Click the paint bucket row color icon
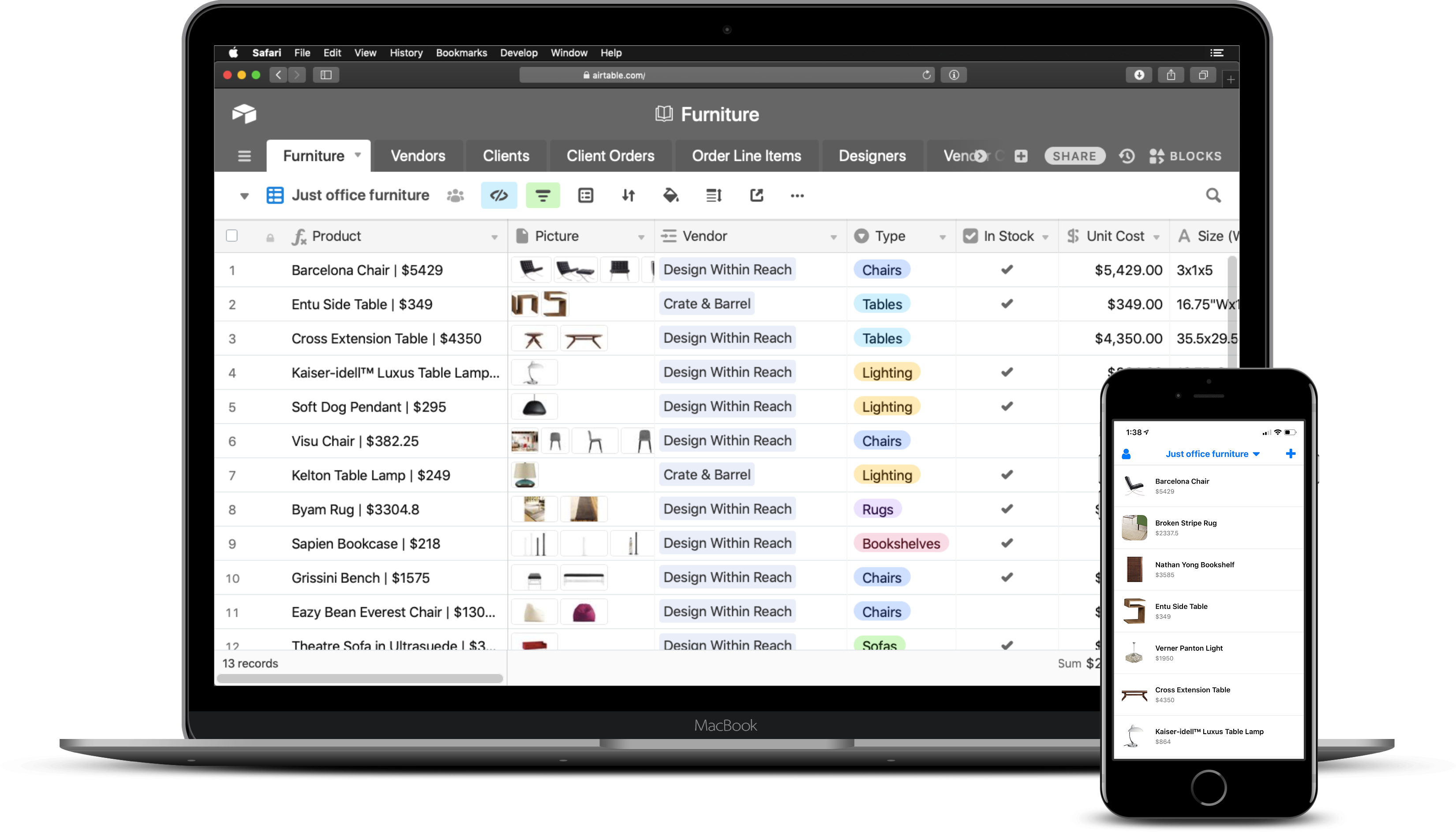 tap(670, 195)
